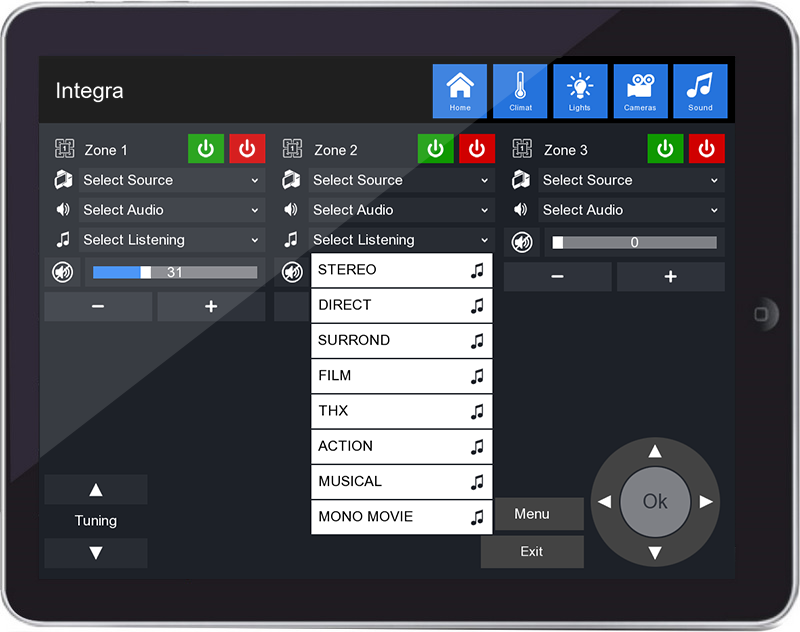This screenshot has height=632, width=800.
Task: Open the Sound music note icon
Action: point(700,90)
